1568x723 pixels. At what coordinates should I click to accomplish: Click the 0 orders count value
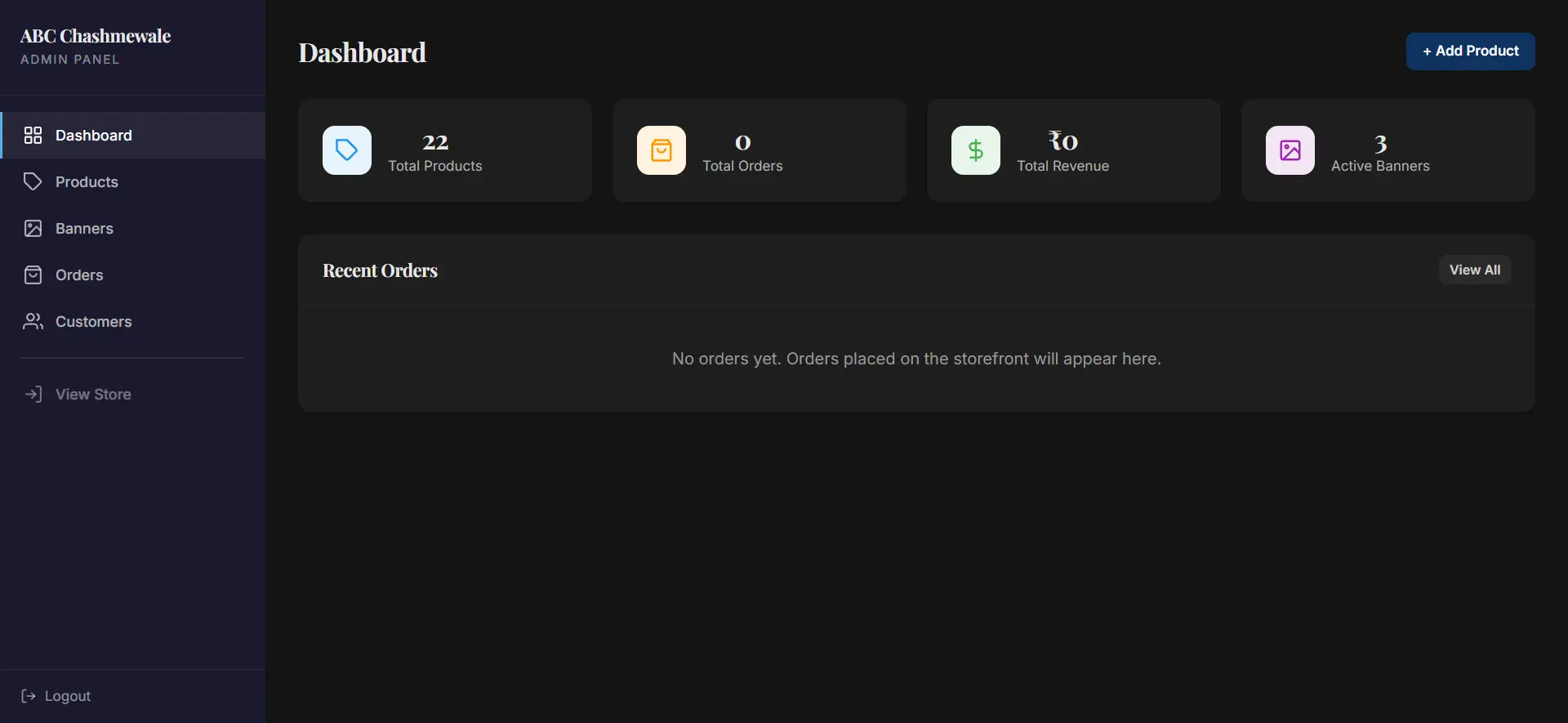point(743,143)
